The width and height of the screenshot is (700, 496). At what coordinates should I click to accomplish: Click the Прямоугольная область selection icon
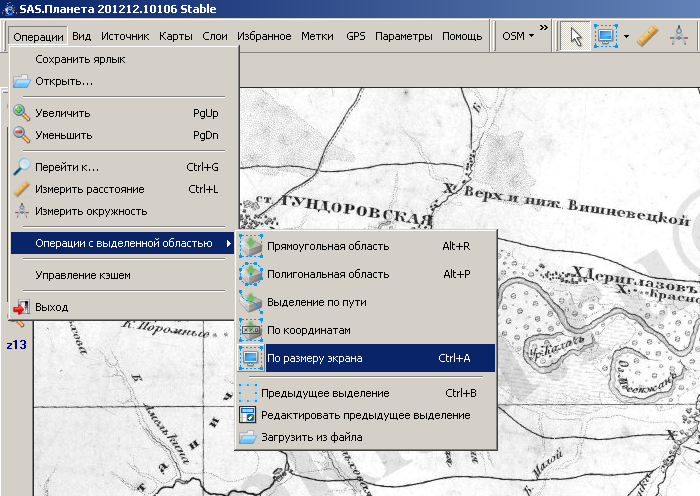pyautogui.click(x=250, y=246)
